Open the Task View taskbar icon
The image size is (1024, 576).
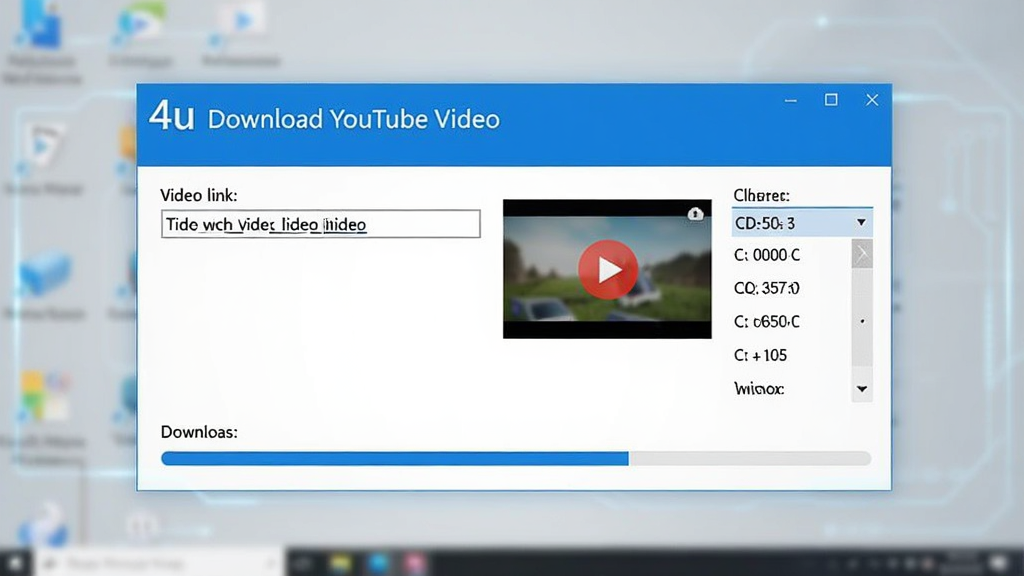[303, 563]
